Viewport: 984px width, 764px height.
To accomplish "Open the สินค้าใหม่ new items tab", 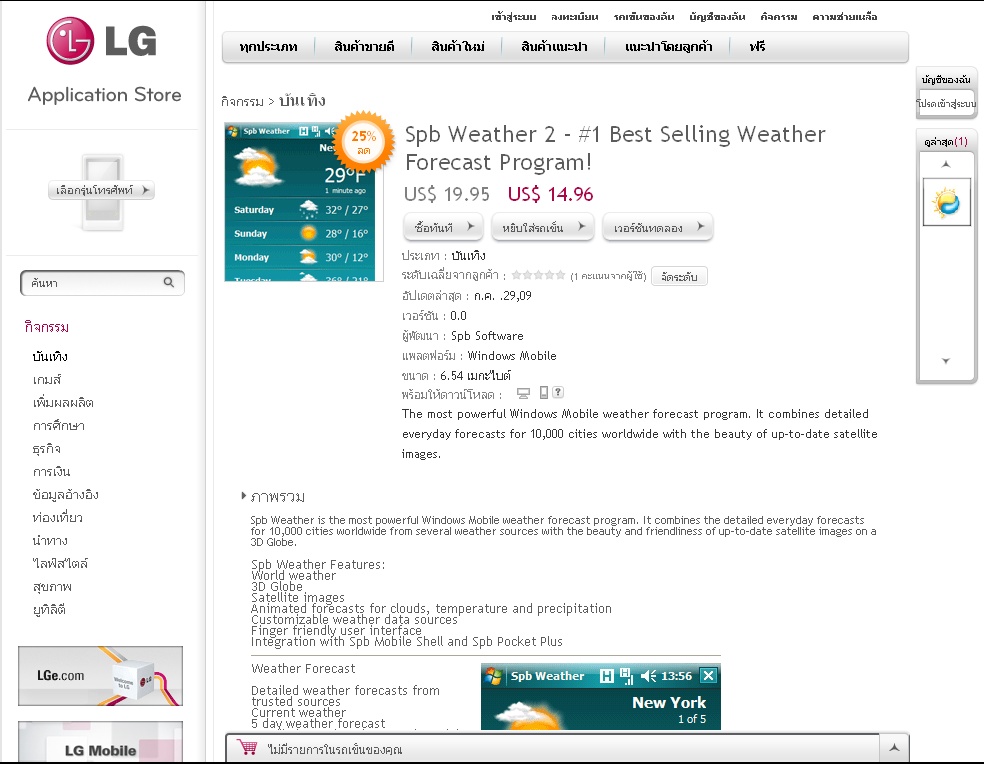I will click(457, 46).
